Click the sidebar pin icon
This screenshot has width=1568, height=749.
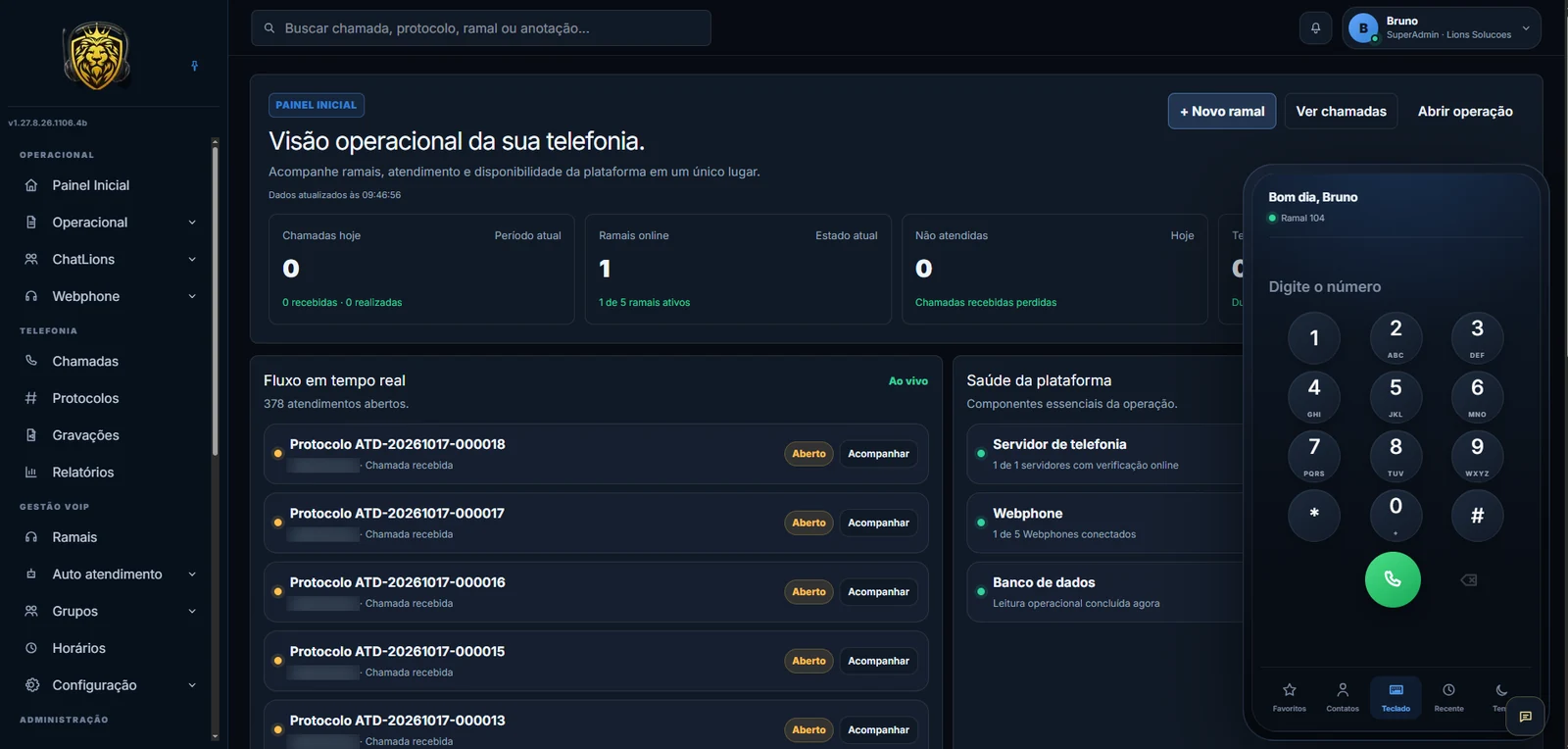194,66
